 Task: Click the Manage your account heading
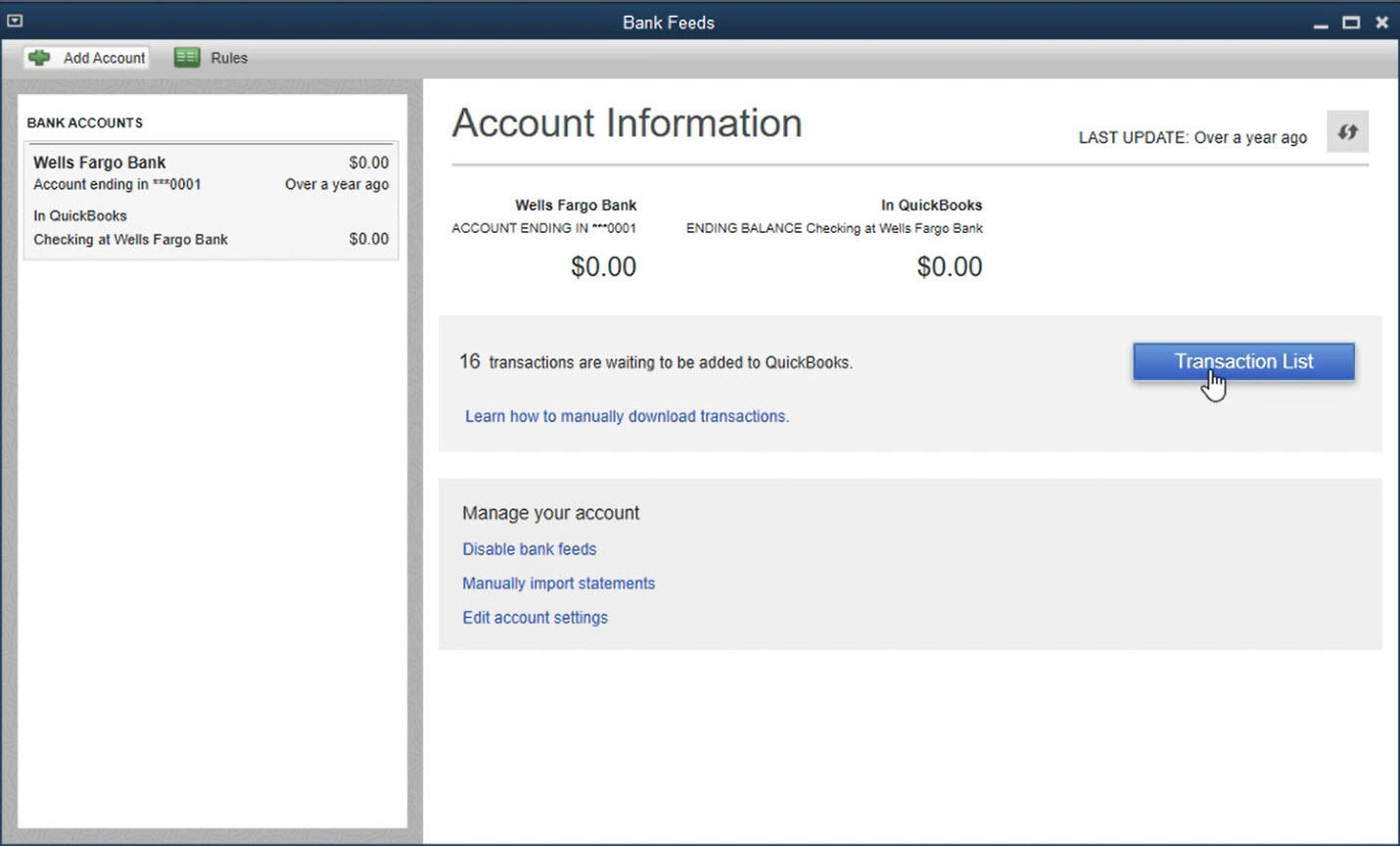click(x=550, y=513)
